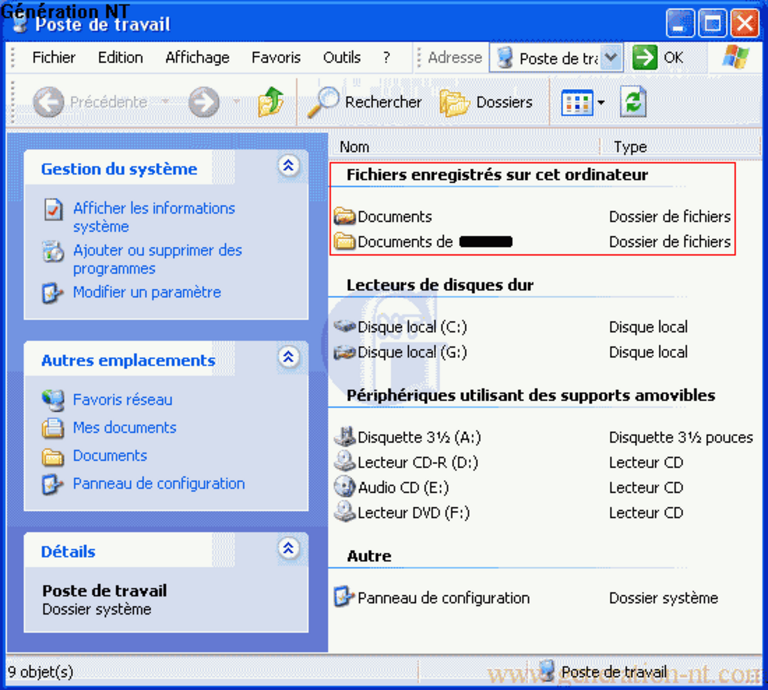Open the ? help menu
The height and width of the screenshot is (690, 768).
387,57
